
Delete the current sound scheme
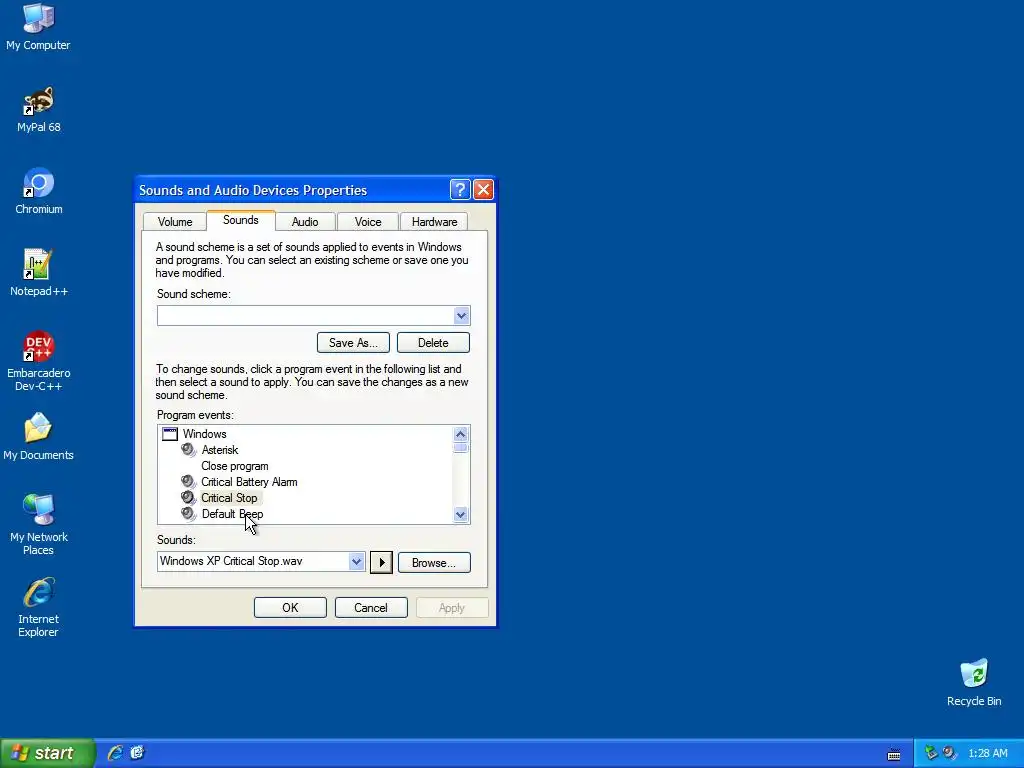pos(433,343)
